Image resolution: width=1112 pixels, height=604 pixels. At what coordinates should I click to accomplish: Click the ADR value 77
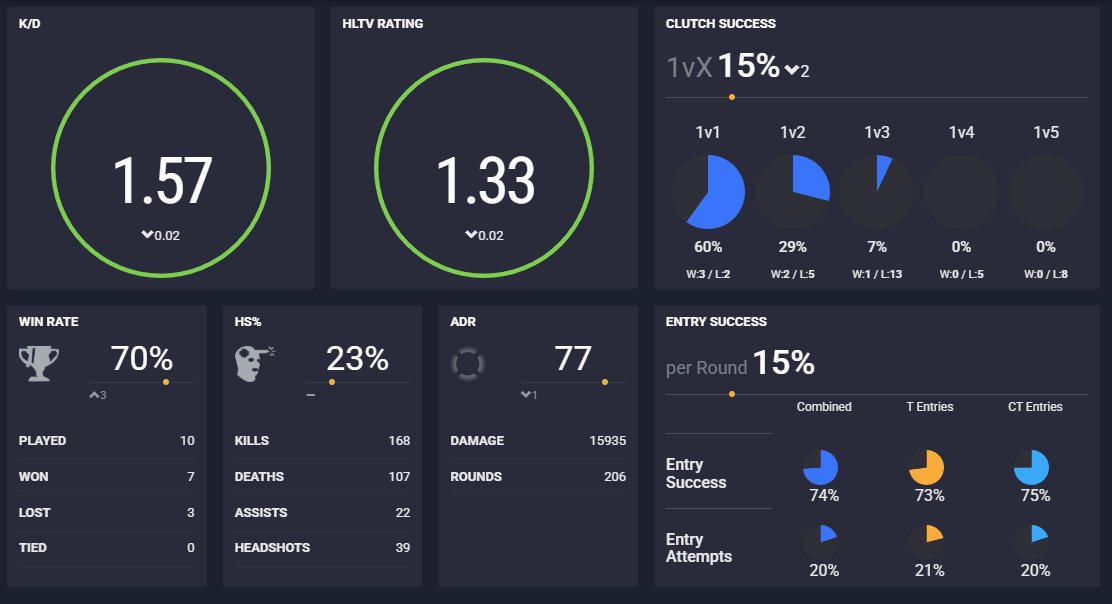coord(573,358)
